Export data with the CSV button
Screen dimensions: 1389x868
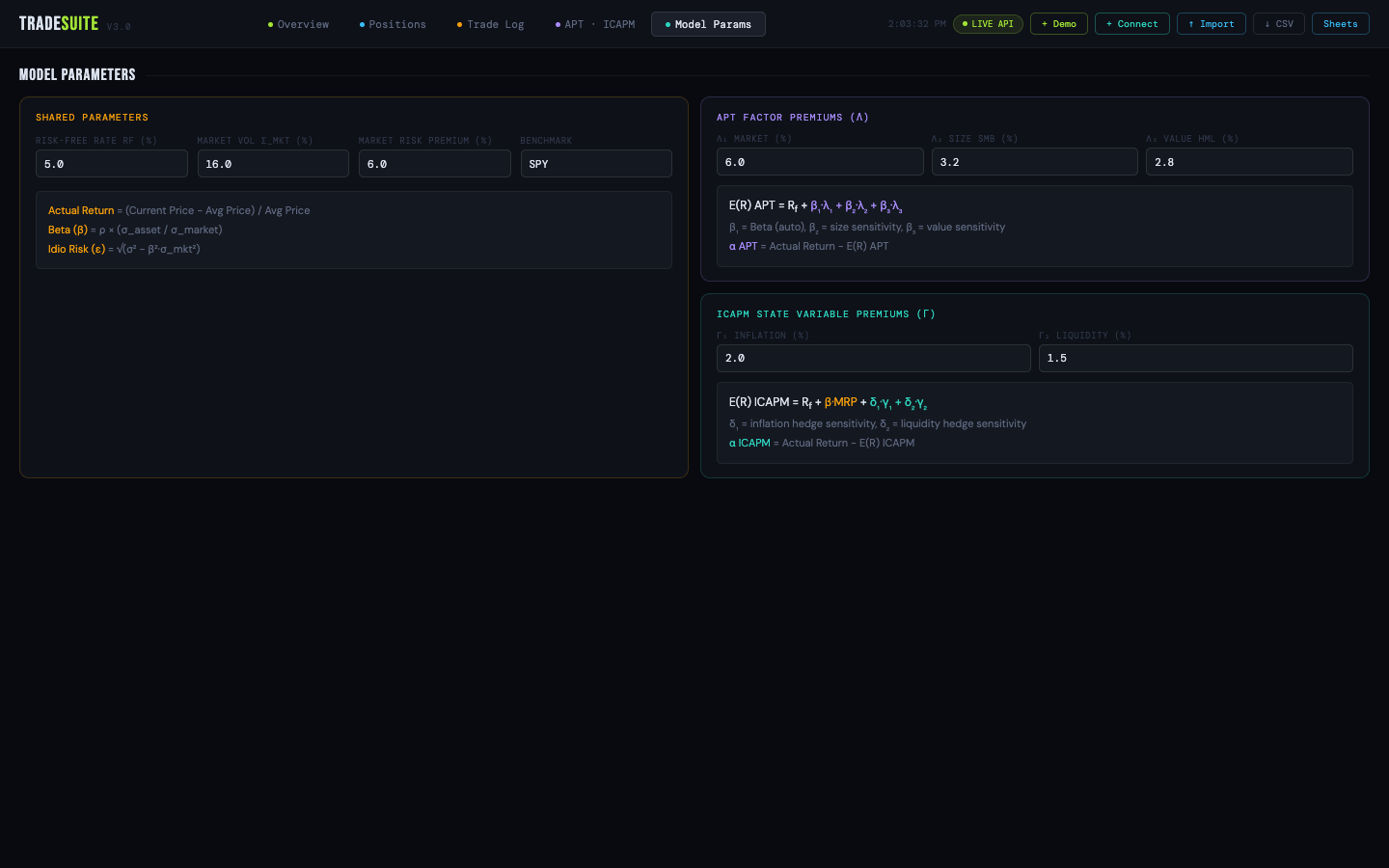pyautogui.click(x=1279, y=24)
